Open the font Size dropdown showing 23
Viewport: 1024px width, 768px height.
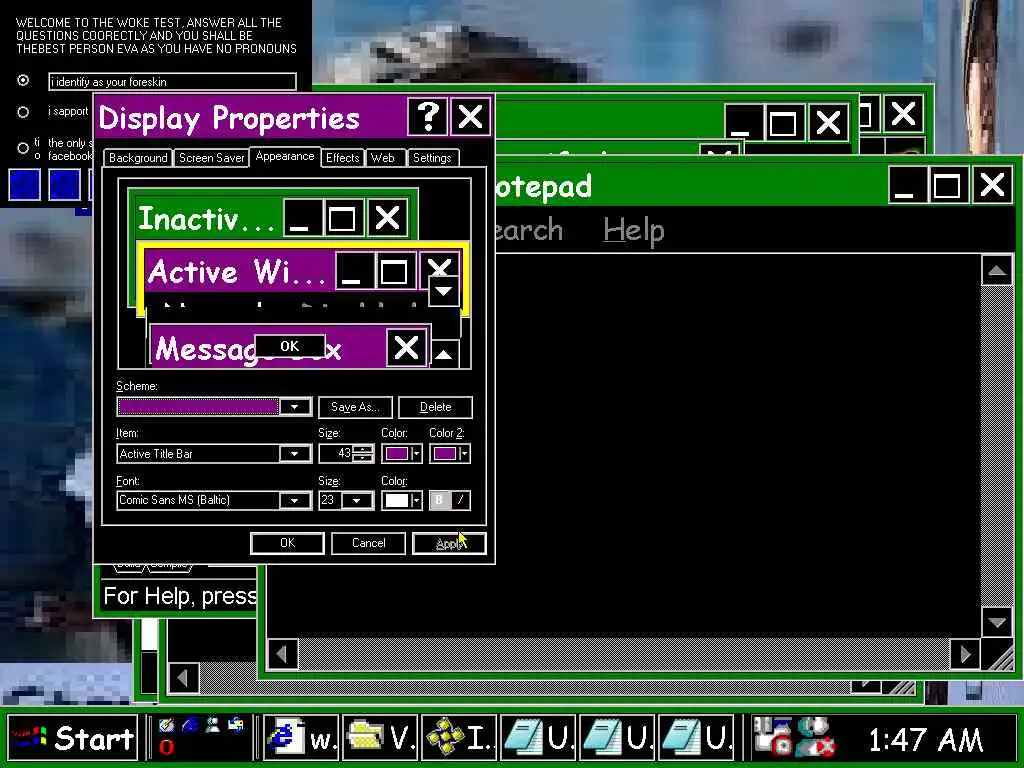357,501
